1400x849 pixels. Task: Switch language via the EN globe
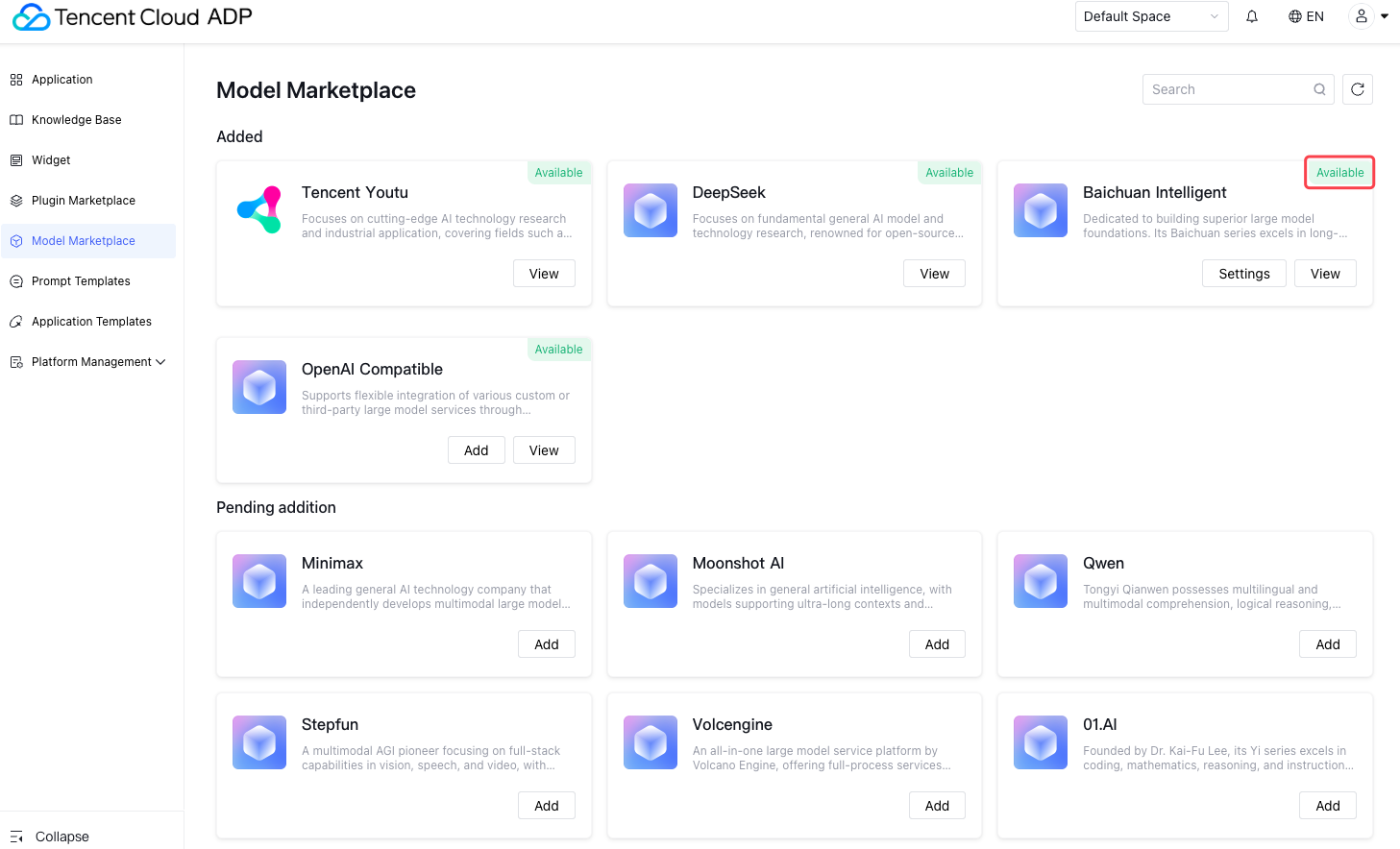coord(1306,16)
